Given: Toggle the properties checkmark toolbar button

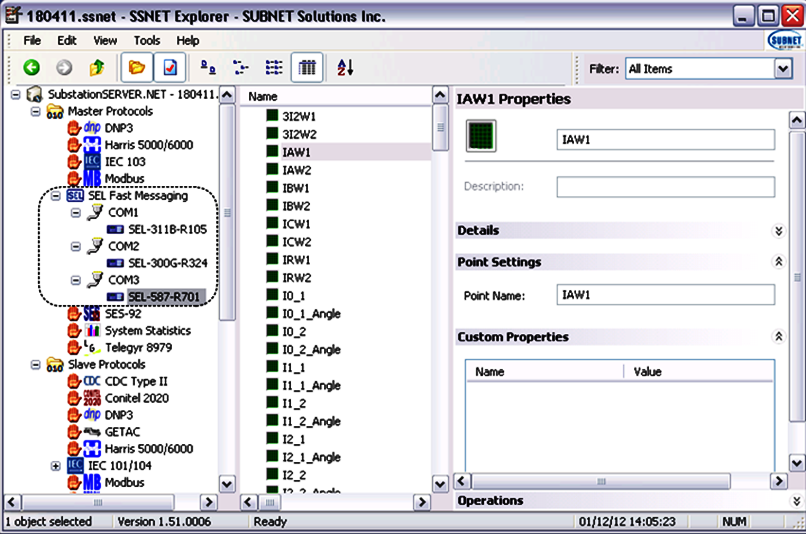Looking at the screenshot, I should (170, 67).
